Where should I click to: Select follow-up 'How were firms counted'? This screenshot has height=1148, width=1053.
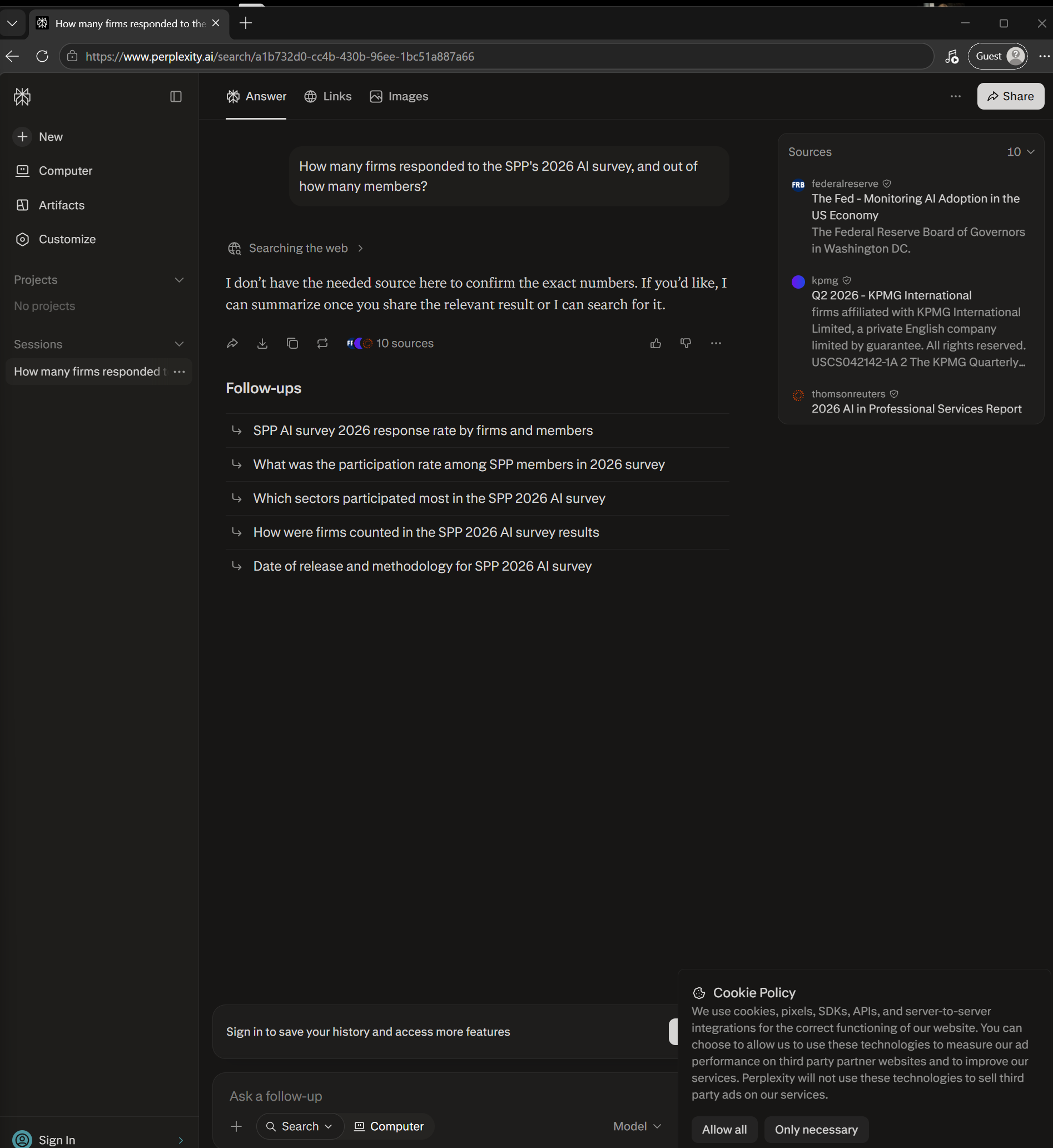click(478, 532)
